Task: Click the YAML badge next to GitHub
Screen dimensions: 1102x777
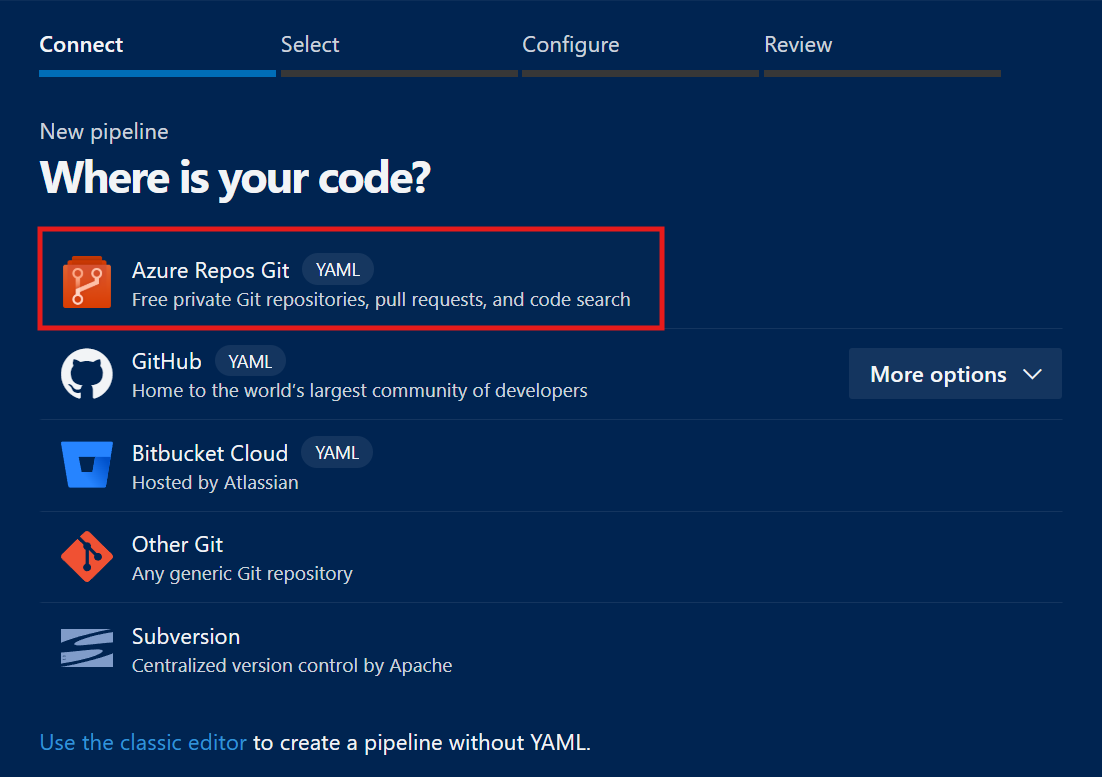Action: coord(250,361)
